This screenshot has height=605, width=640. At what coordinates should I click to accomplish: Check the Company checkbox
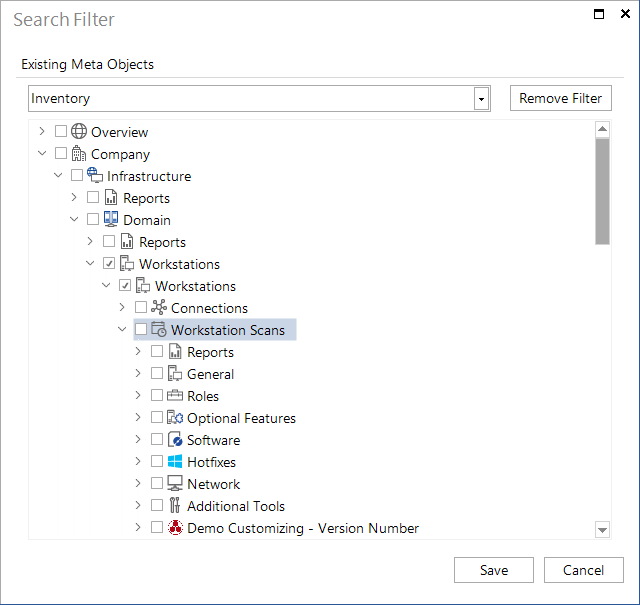61,153
